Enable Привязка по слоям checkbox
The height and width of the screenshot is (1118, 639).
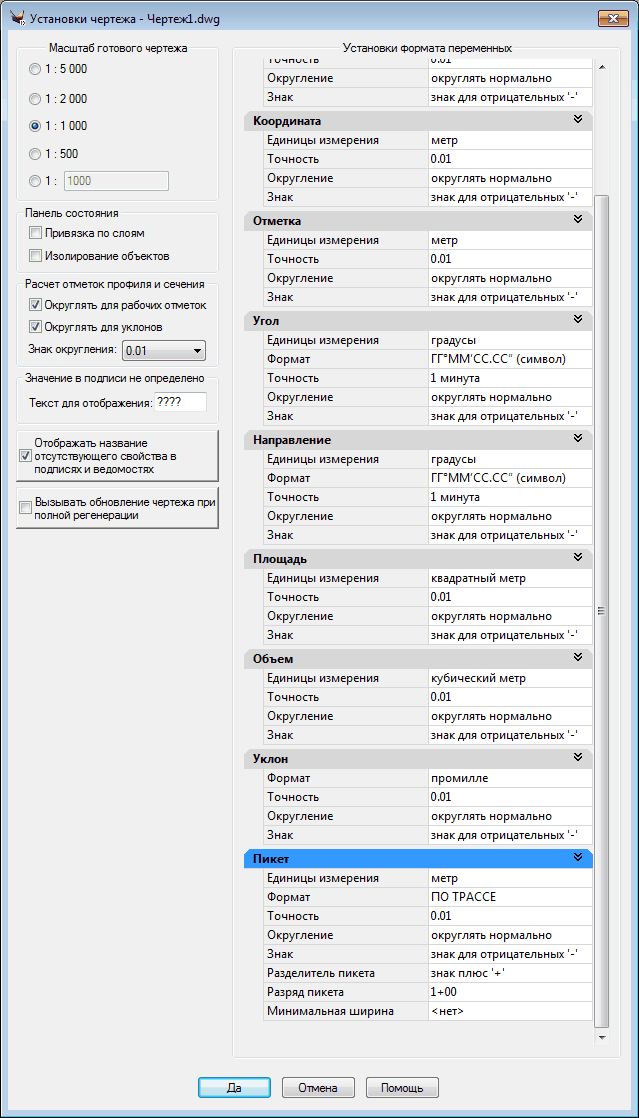click(x=36, y=233)
